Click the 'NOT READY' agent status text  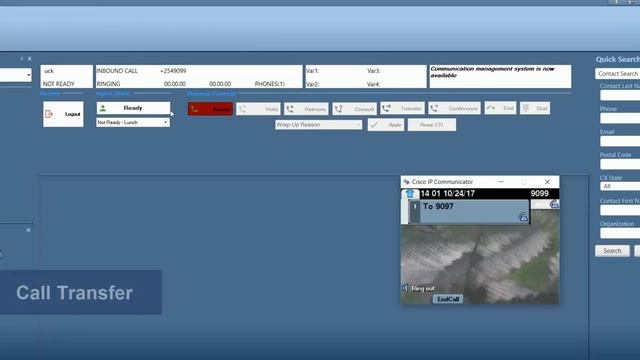[x=59, y=84]
